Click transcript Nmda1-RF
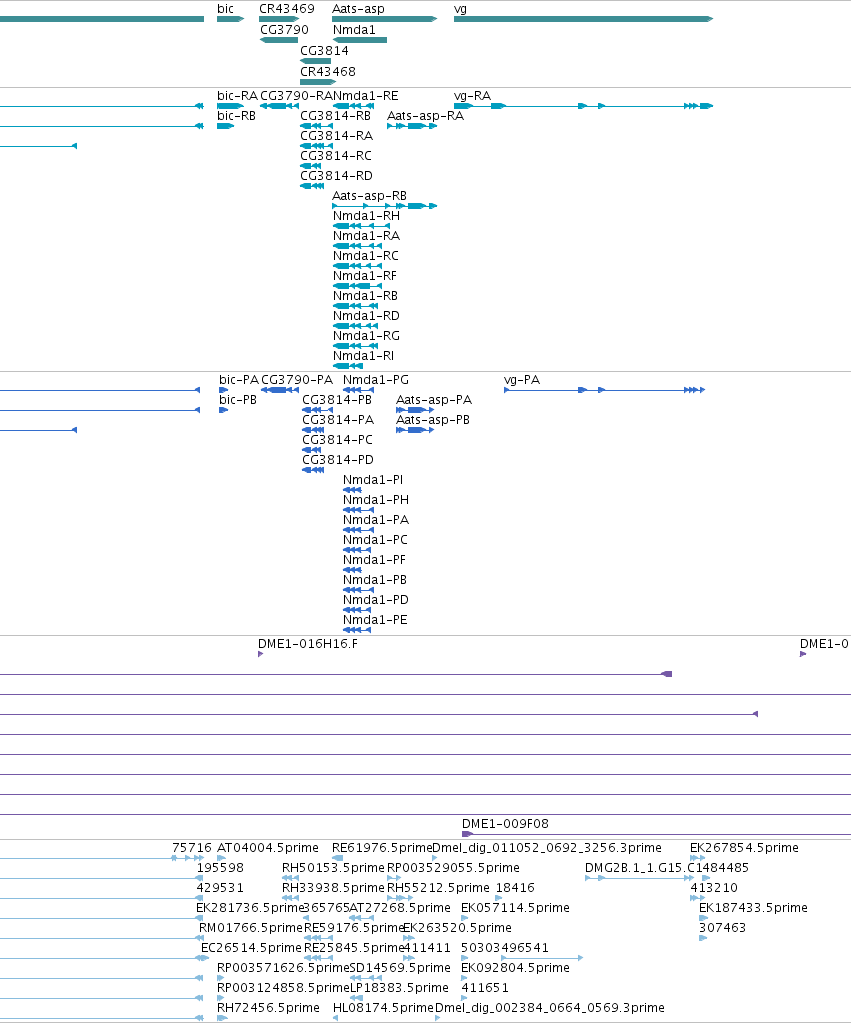 [x=358, y=286]
